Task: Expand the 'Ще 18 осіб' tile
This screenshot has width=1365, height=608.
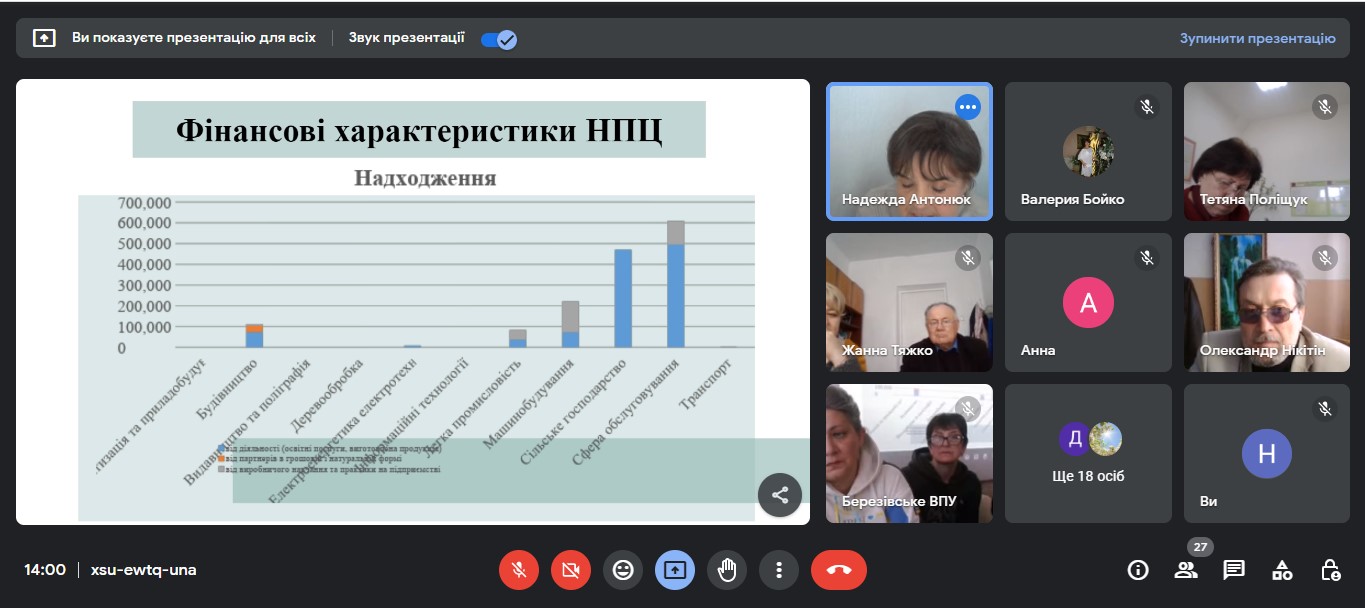Action: coord(1088,453)
